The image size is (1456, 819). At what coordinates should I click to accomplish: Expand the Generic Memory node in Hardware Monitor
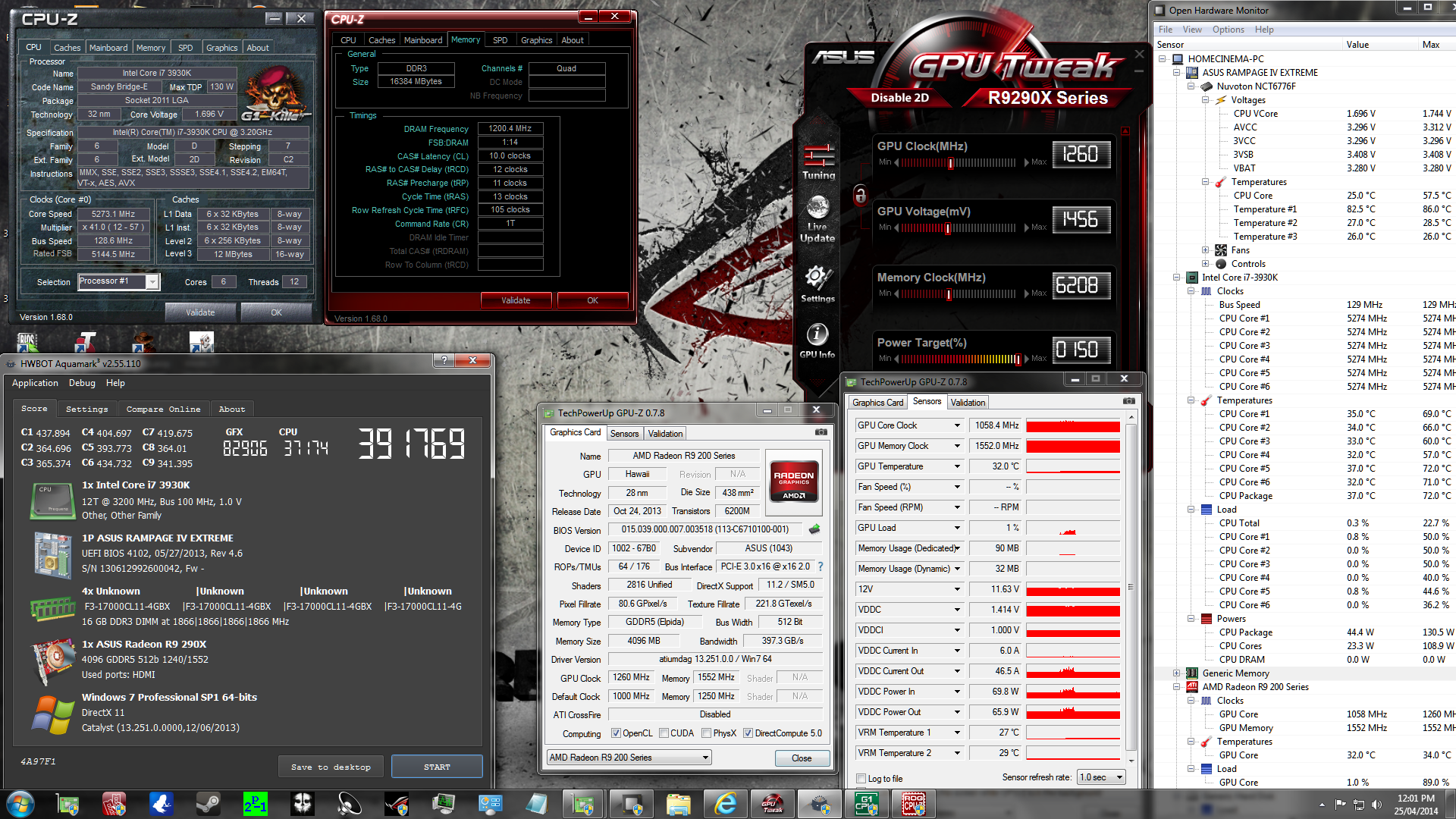point(1177,673)
